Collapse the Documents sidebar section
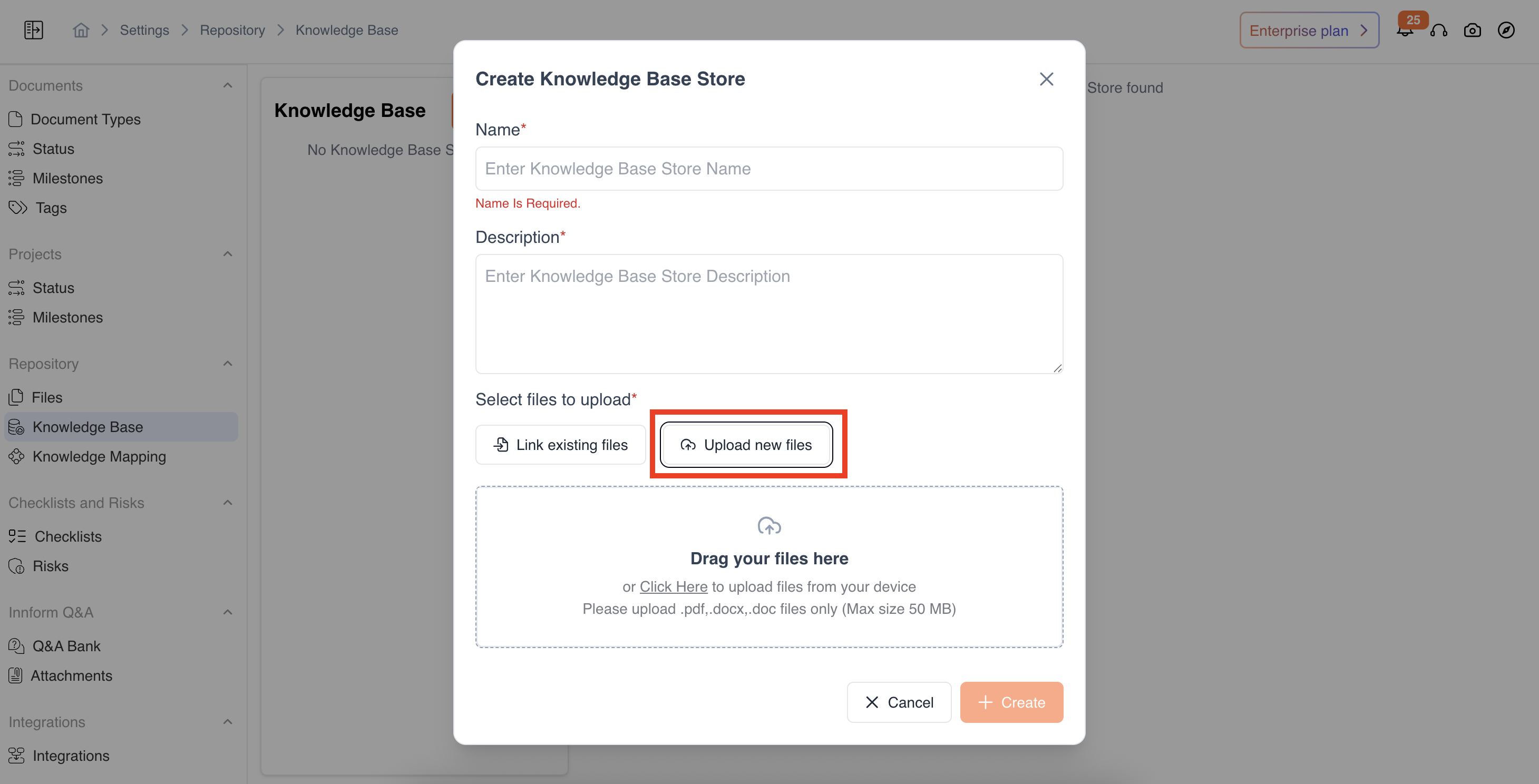 228,85
